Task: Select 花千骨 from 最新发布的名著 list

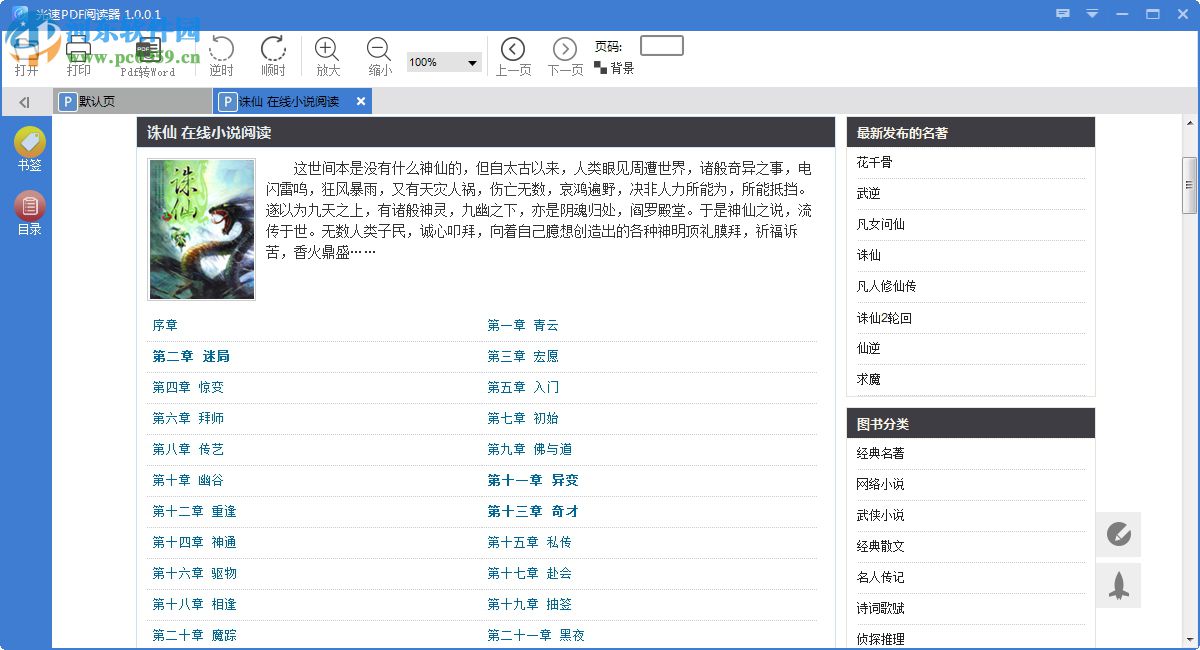Action: coord(873,161)
